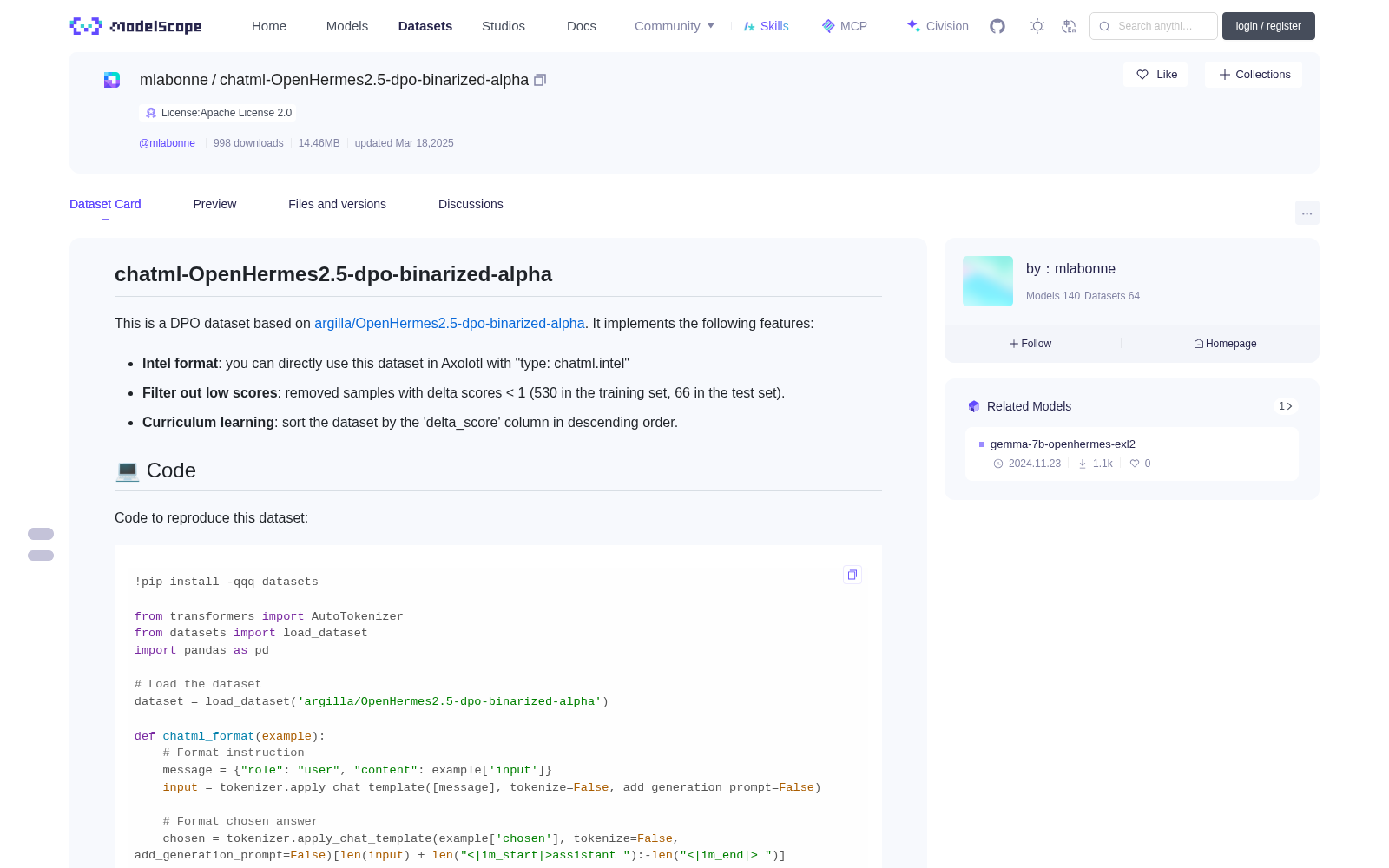
Task: Click the ModelScope logo
Action: 136,26
